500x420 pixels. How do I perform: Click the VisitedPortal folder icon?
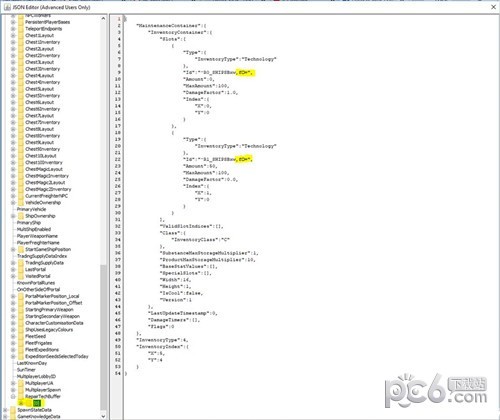tap(21, 276)
